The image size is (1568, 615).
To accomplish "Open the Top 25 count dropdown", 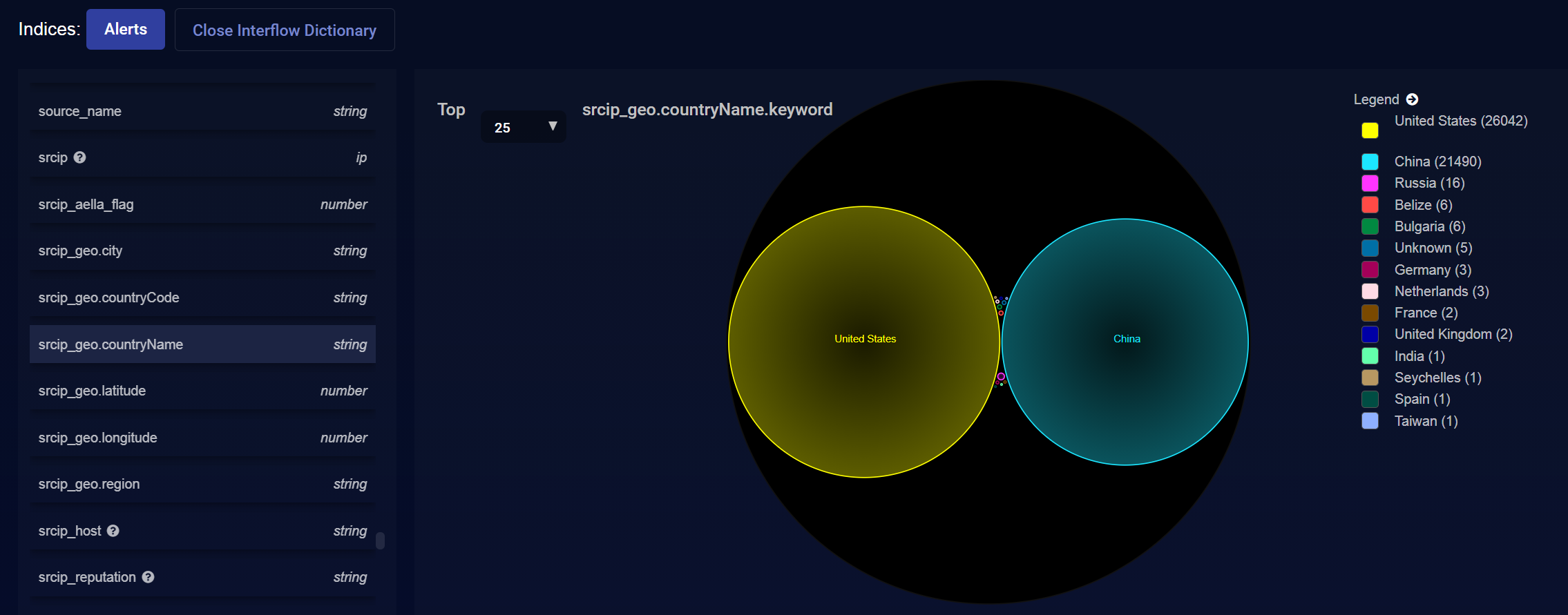I will (523, 127).
